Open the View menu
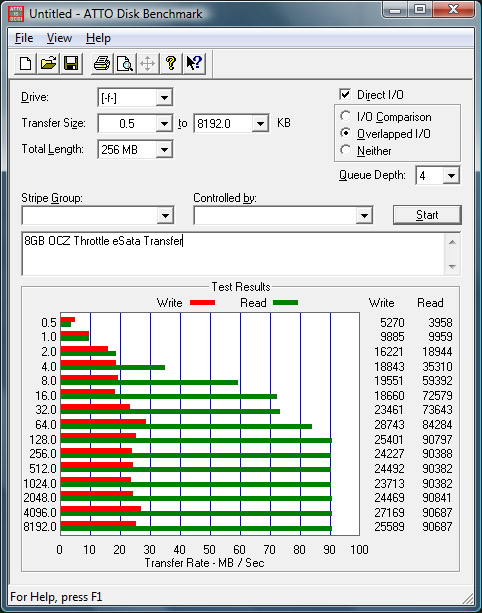This screenshot has width=482, height=613. 59,38
